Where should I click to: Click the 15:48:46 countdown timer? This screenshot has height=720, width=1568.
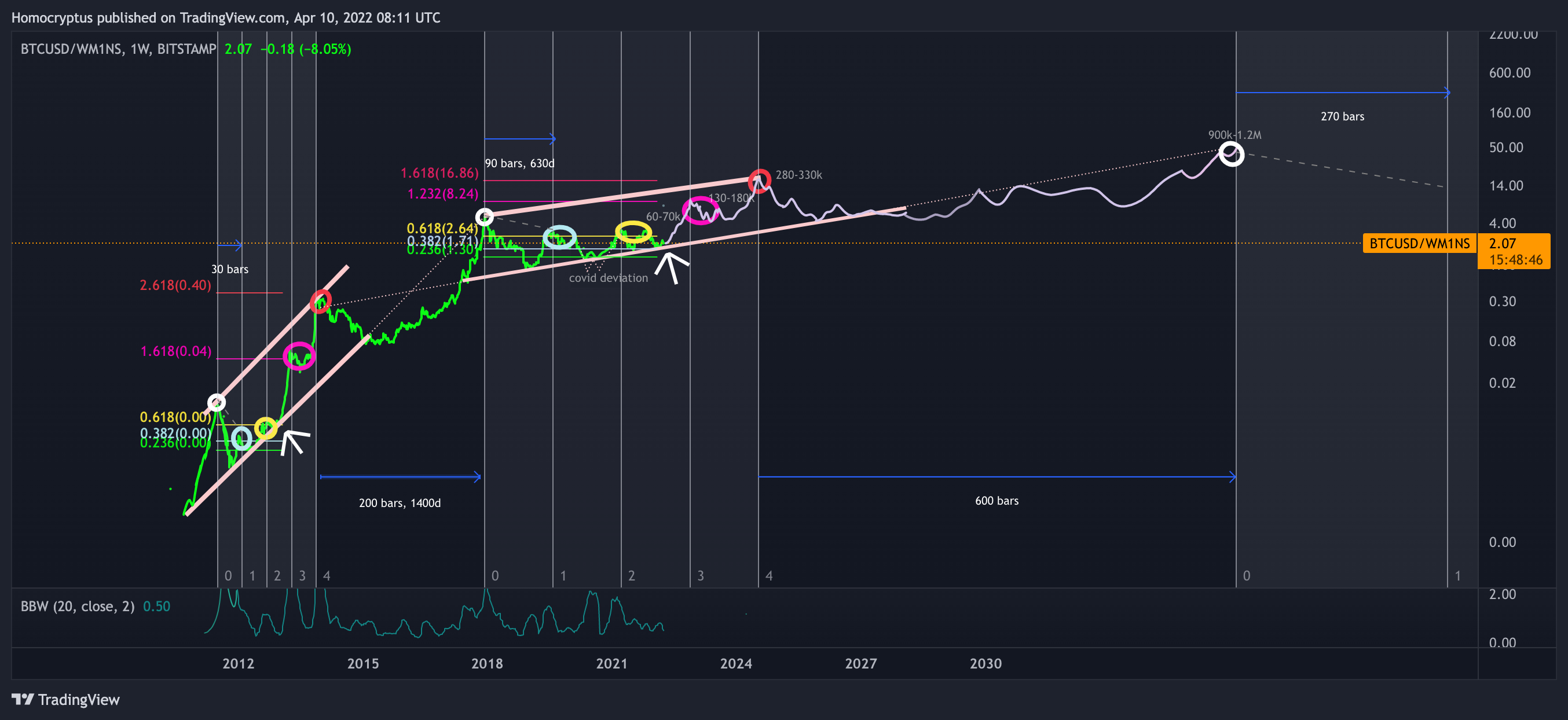coord(1516,260)
